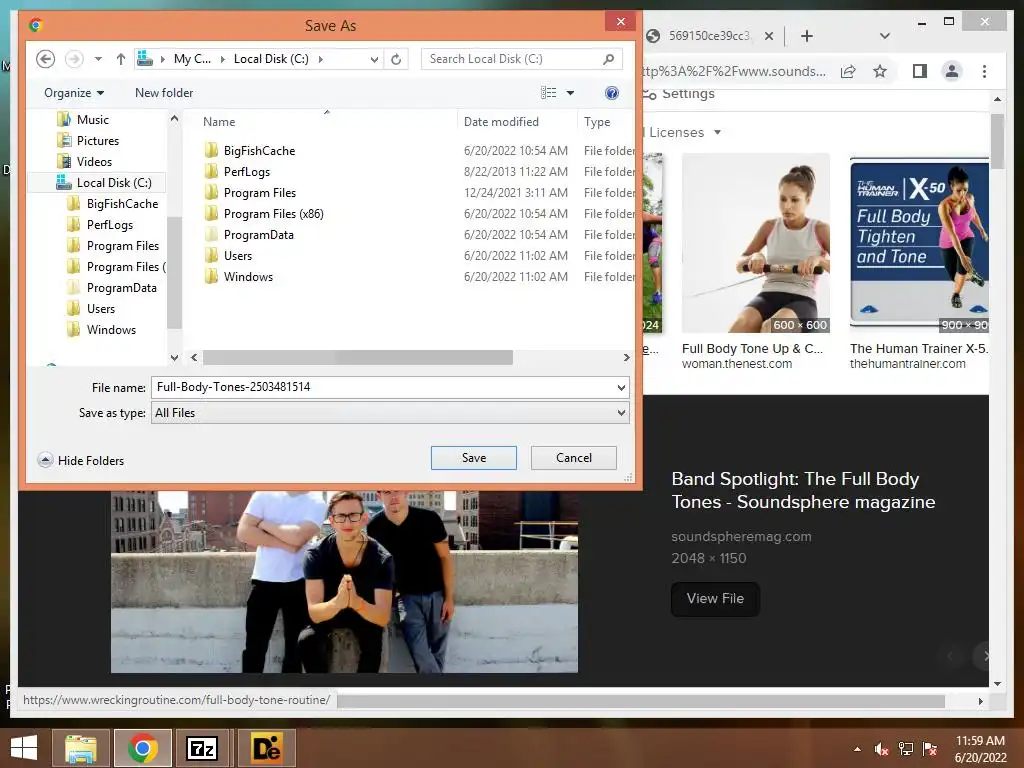Select Pictures in the navigation tree

point(97,140)
